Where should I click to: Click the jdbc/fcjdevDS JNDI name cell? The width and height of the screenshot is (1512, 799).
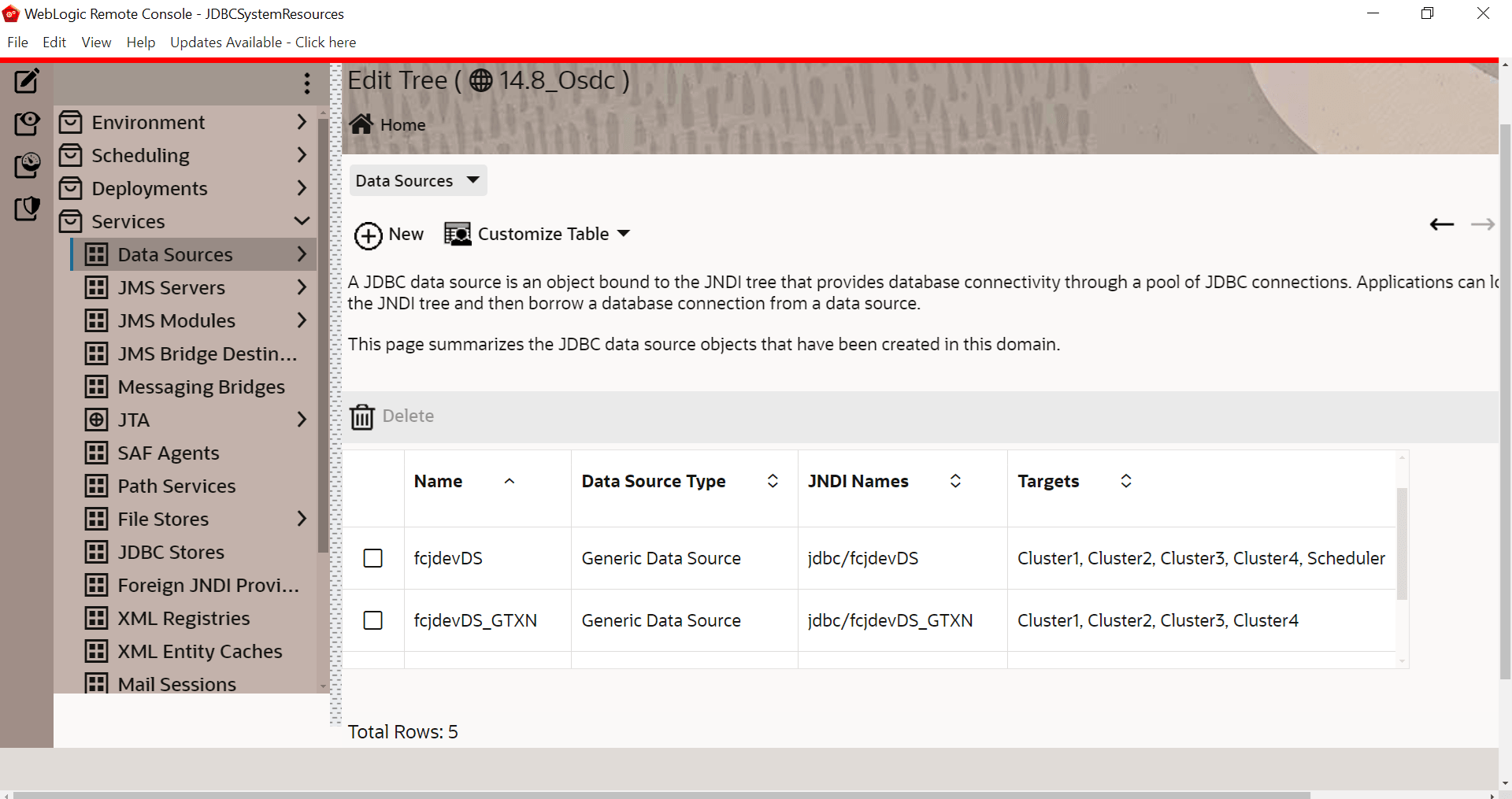[x=863, y=558]
